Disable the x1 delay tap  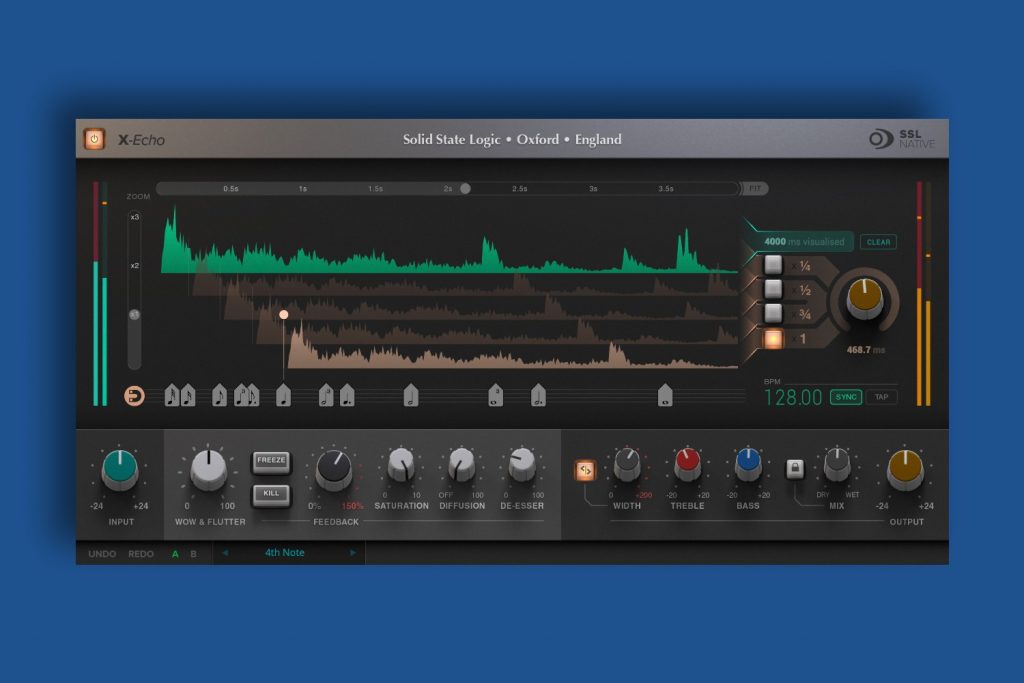(773, 339)
